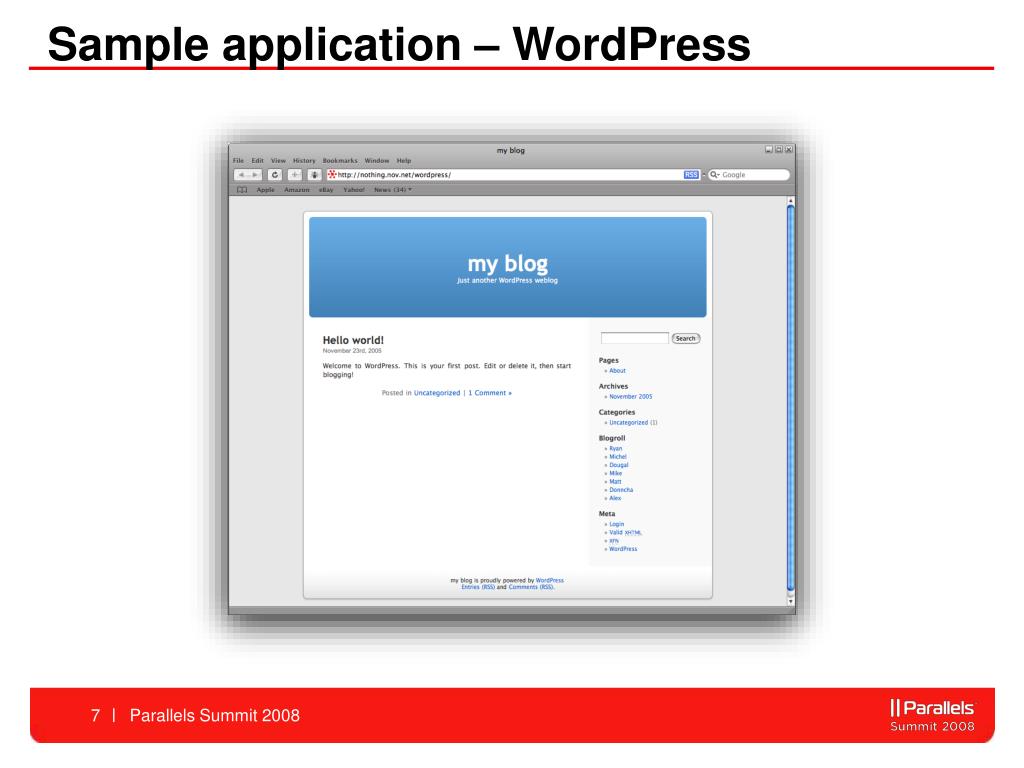Click the my blog header title
1024x768 pixels.
click(x=507, y=263)
